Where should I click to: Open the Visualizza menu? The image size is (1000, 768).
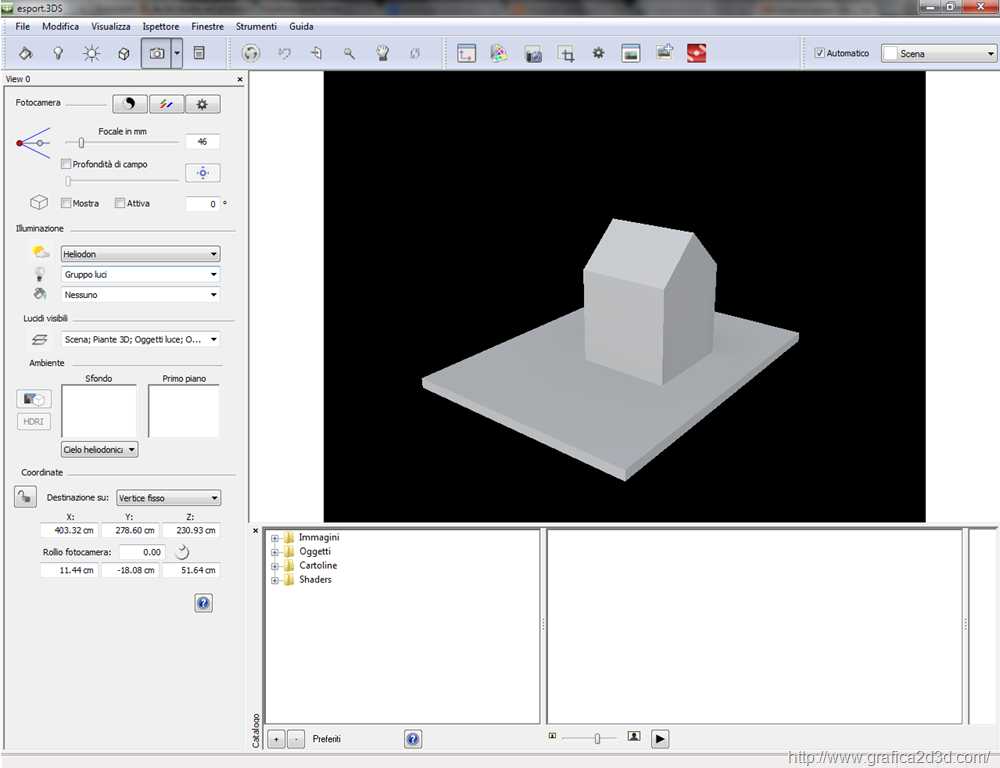click(x=110, y=26)
